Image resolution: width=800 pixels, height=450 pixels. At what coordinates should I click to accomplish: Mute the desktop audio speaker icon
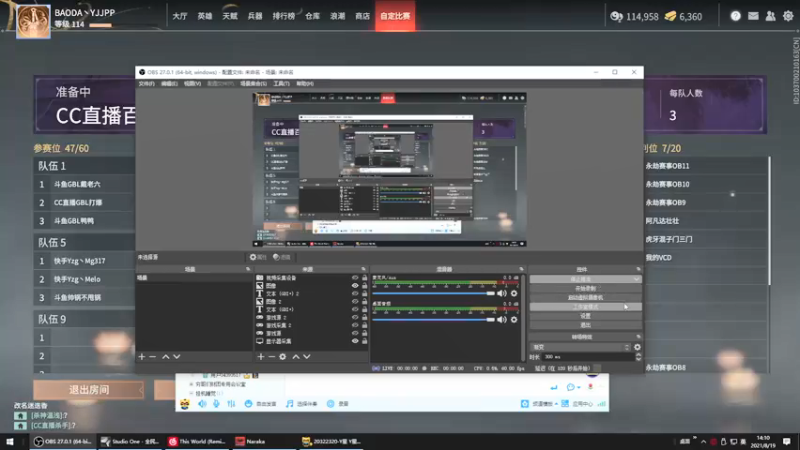point(502,319)
